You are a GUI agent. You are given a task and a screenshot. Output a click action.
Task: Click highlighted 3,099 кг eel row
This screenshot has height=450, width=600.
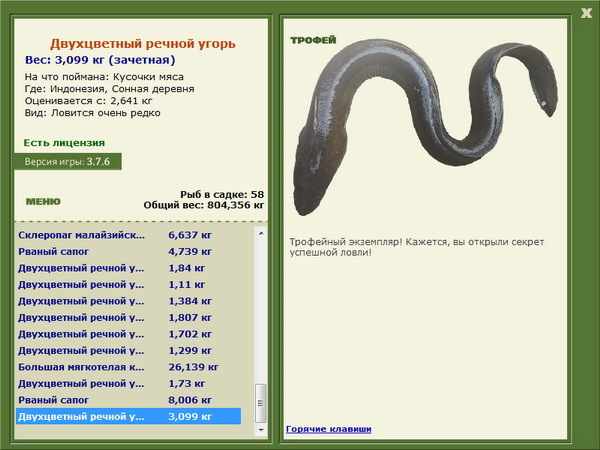129,416
